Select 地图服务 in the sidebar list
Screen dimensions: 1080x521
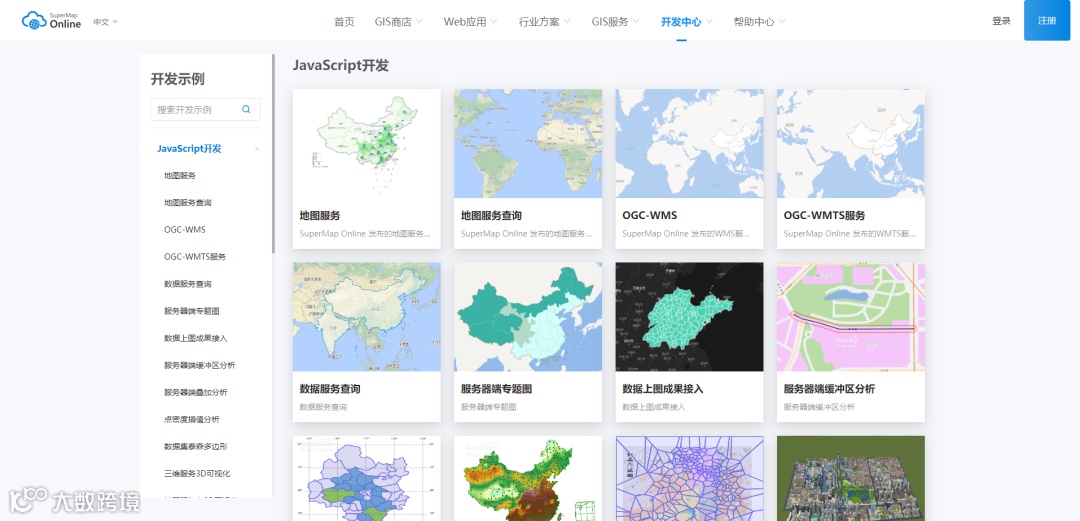pyautogui.click(x=180, y=176)
